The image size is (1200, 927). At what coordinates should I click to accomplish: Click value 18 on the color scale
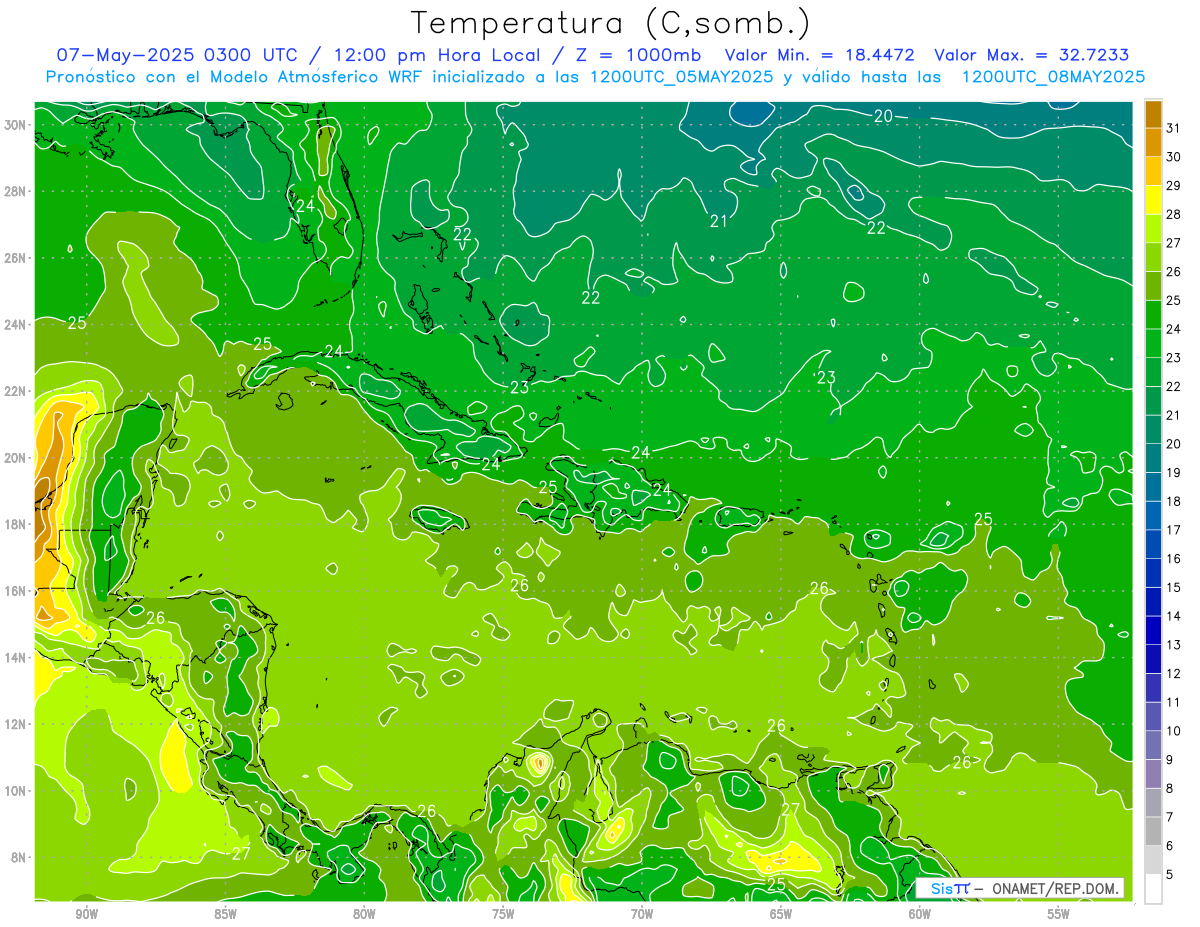[1174, 501]
